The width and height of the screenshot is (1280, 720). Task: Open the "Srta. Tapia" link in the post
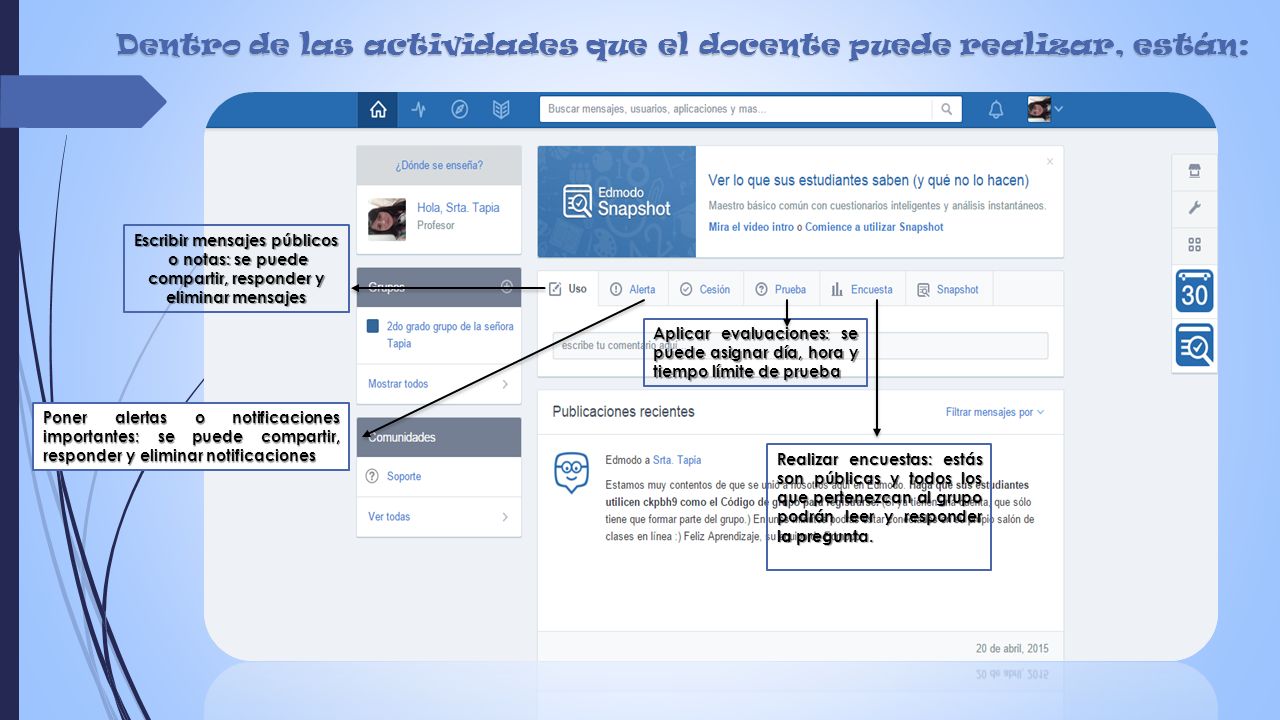click(x=677, y=460)
